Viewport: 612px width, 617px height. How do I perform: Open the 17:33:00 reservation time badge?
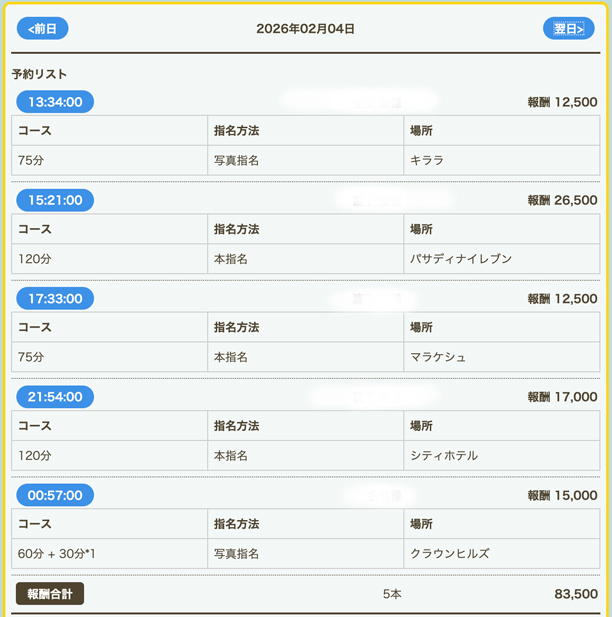(55, 298)
